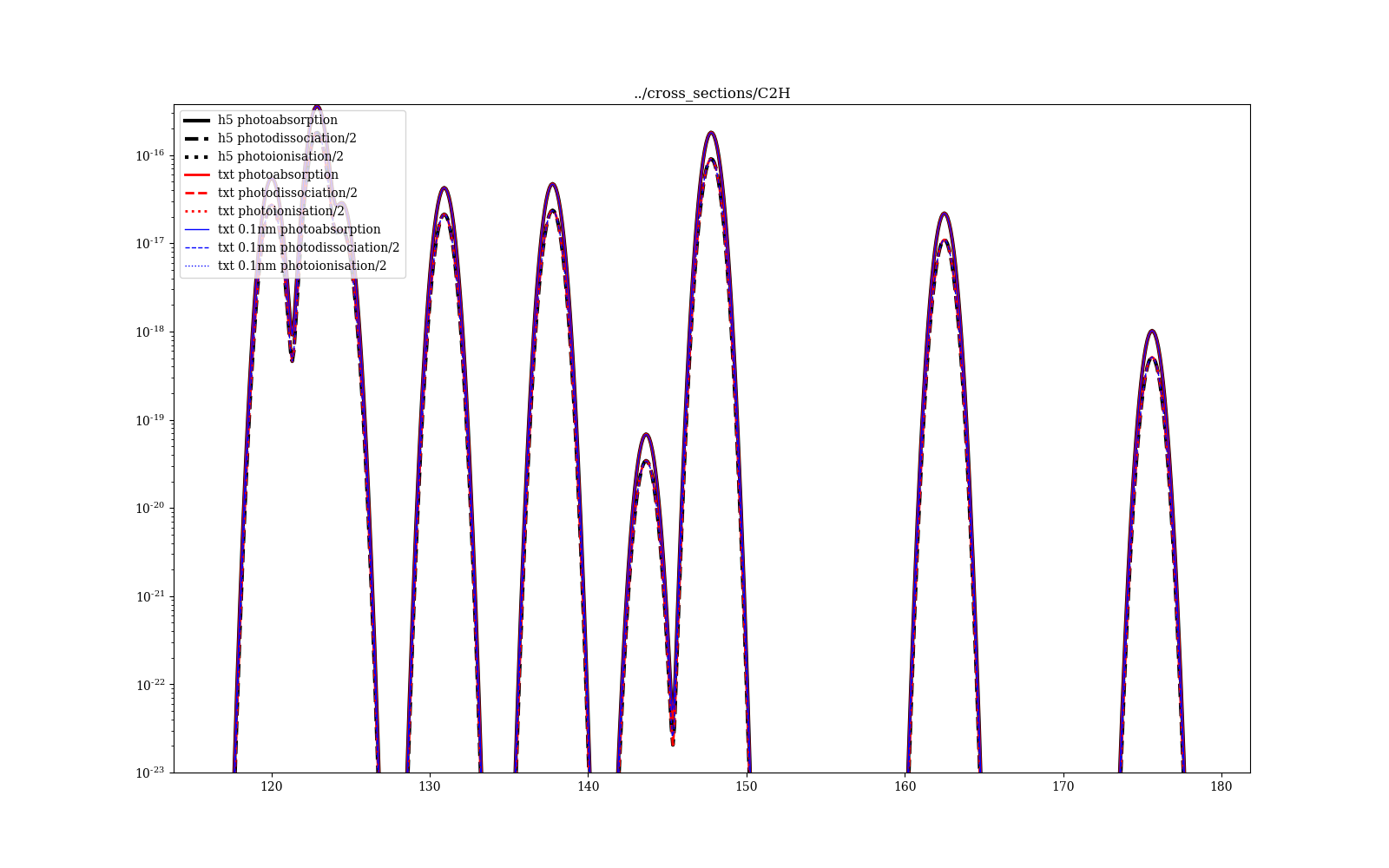The image size is (1389, 868).
Task: Select legend entry txt 0.1nm photoionisation/2
Action: (286, 266)
